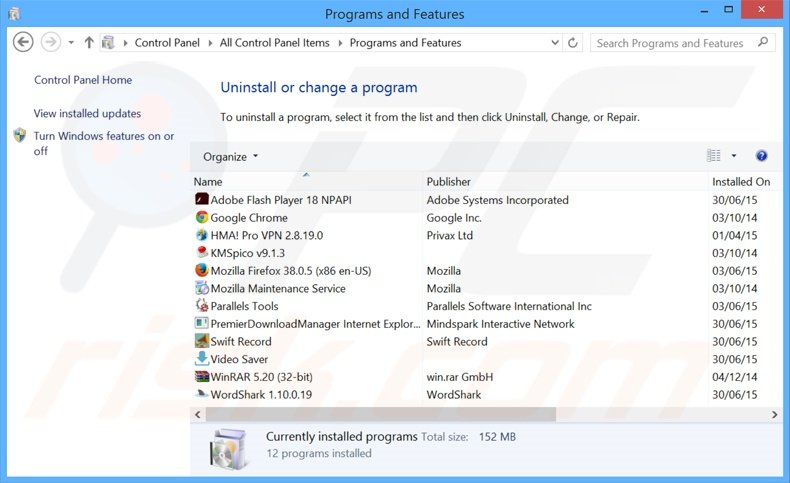Image resolution: width=790 pixels, height=483 pixels.
Task: Click Mindspark Interactive Network publisher cell
Action: pos(500,324)
